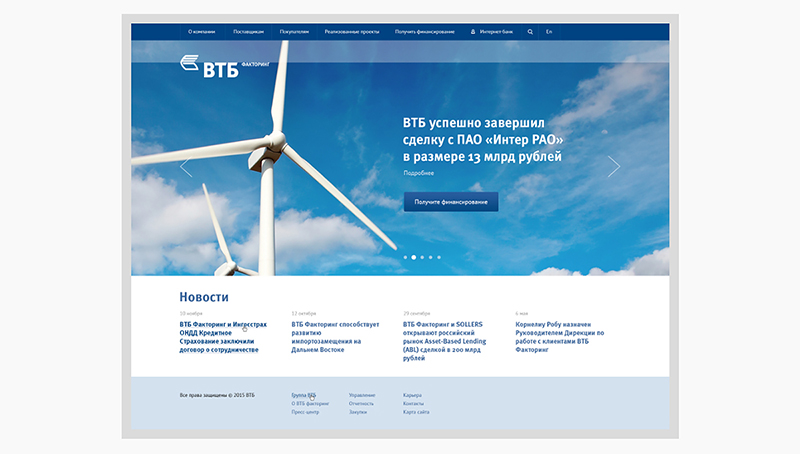
Task: Click 'Получите финансирование' button
Action: click(451, 201)
